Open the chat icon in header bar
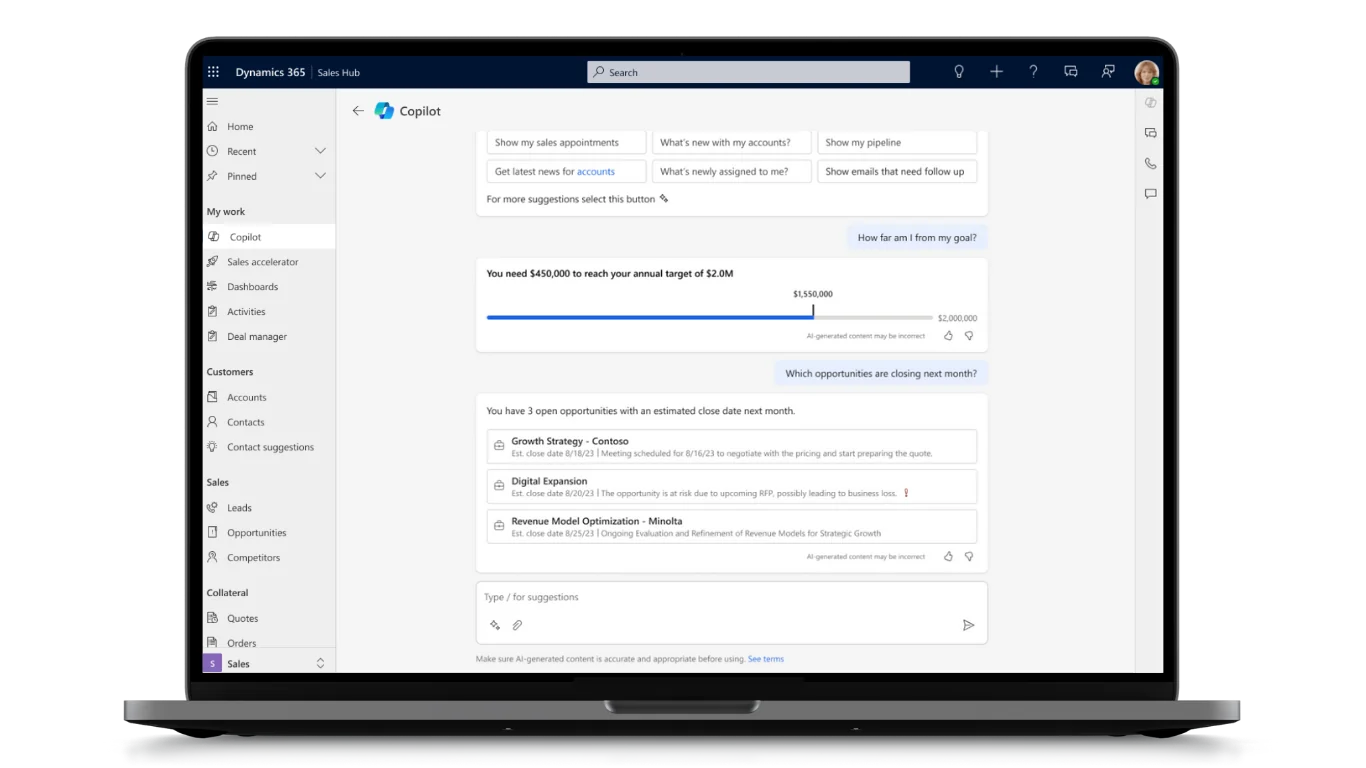The height and width of the screenshot is (768, 1366). point(1071,72)
